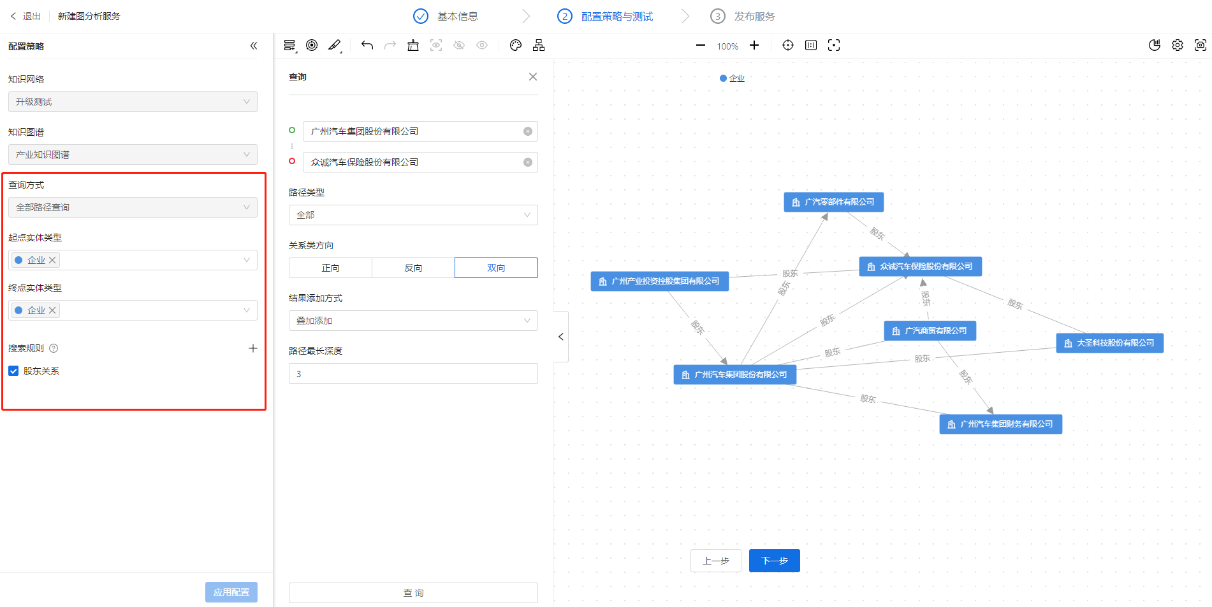Select the 众诚汽车保险股份有限公司 graph node
1212x607 pixels.
pyautogui.click(x=921, y=267)
